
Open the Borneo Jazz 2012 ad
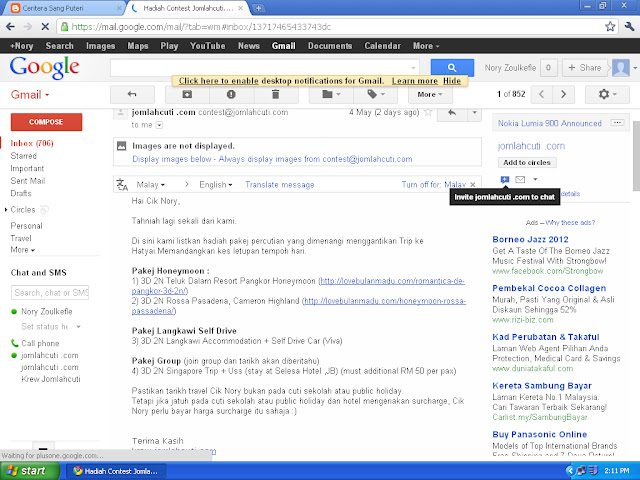click(530, 240)
